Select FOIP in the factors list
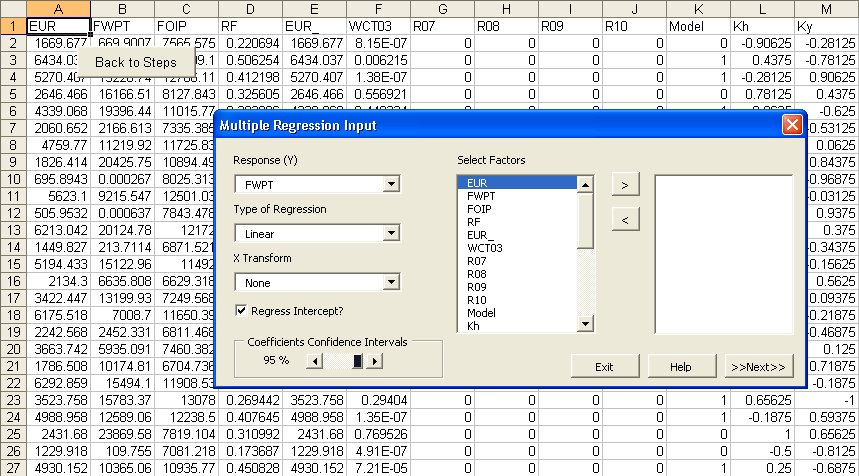This screenshot has height=476, width=859. pyautogui.click(x=517, y=209)
